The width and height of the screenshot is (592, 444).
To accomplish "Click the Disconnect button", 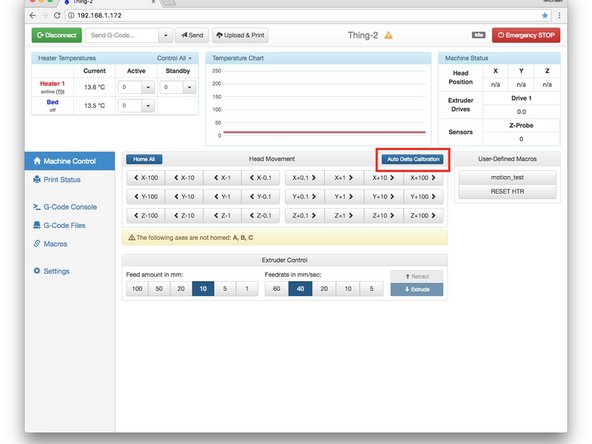I will [x=57, y=35].
